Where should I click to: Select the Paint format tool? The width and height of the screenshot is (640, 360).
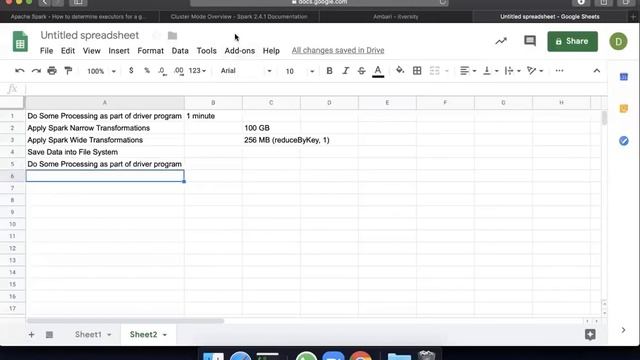point(68,71)
